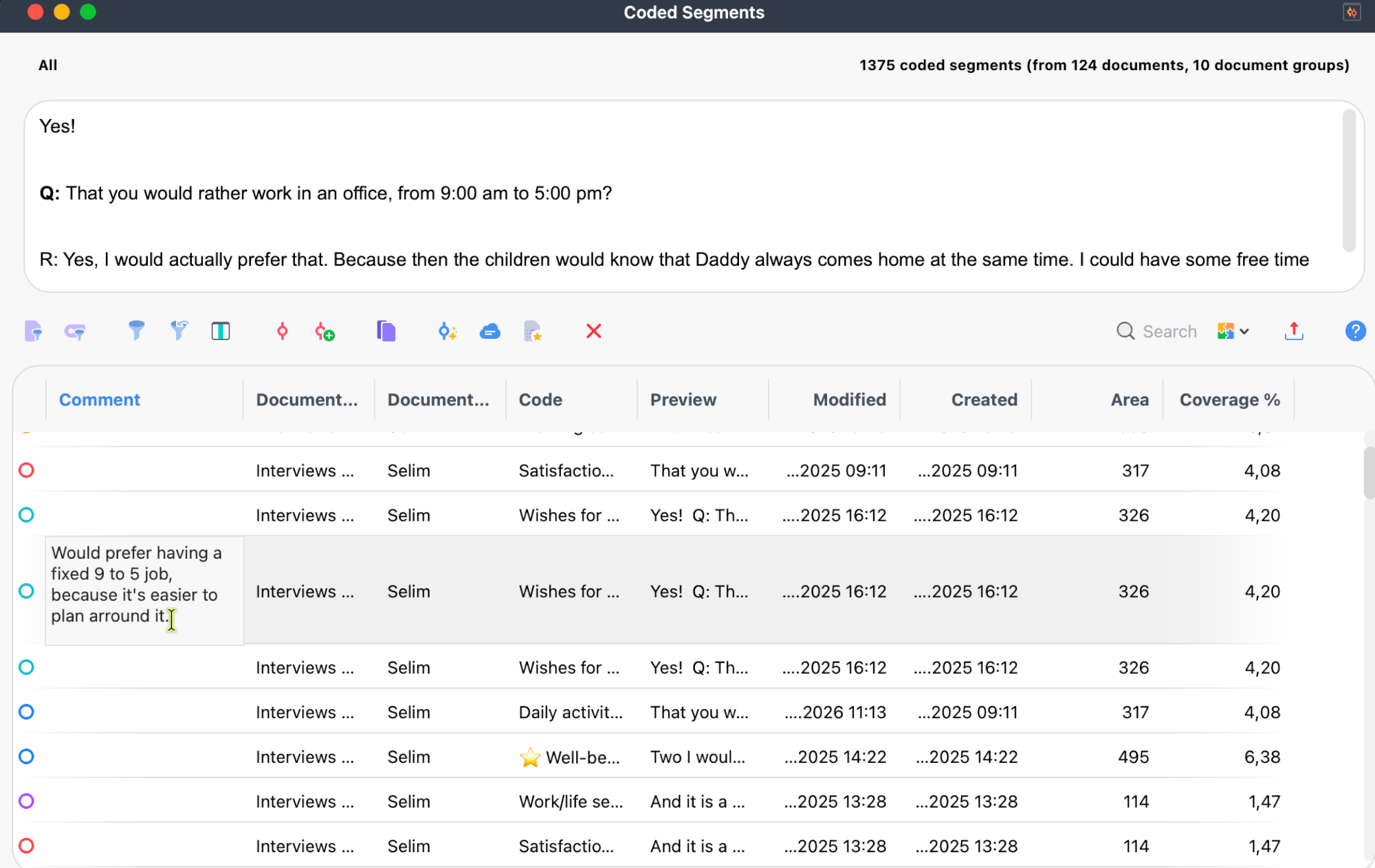Open the blue help question mark
Viewport: 1375px width, 868px height.
point(1355,331)
